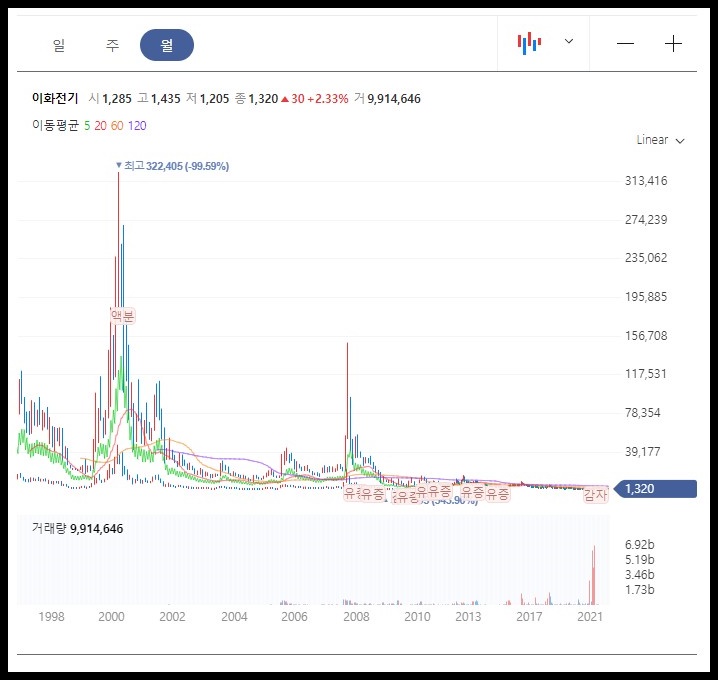The height and width of the screenshot is (680, 718).
Task: Open the Linear scale dropdown
Action: coord(660,140)
